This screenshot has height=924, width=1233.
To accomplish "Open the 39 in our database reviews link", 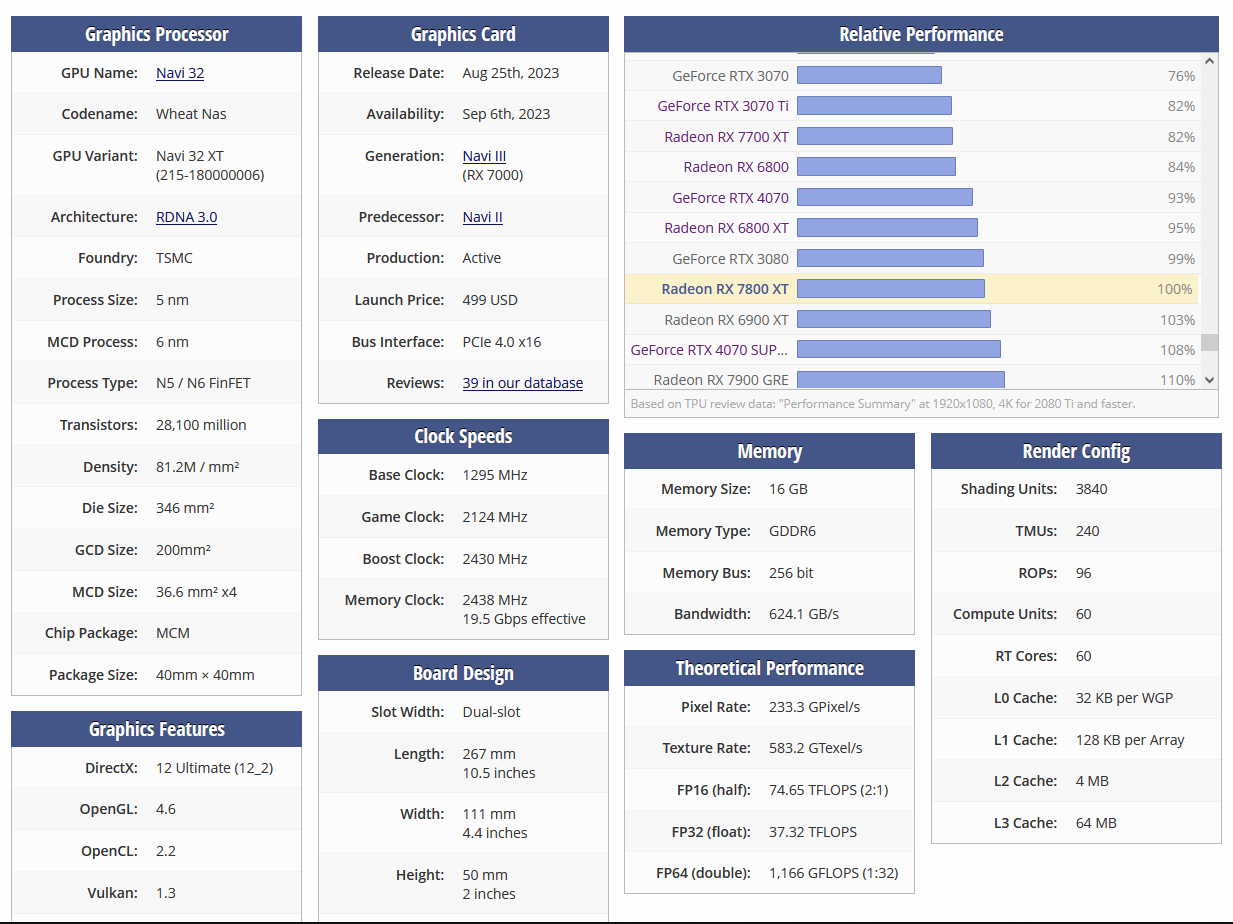I will 522,383.
